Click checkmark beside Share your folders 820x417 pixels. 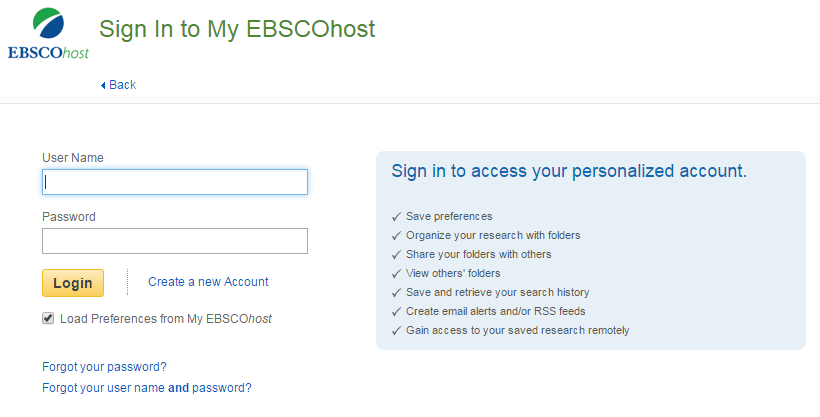coord(397,255)
